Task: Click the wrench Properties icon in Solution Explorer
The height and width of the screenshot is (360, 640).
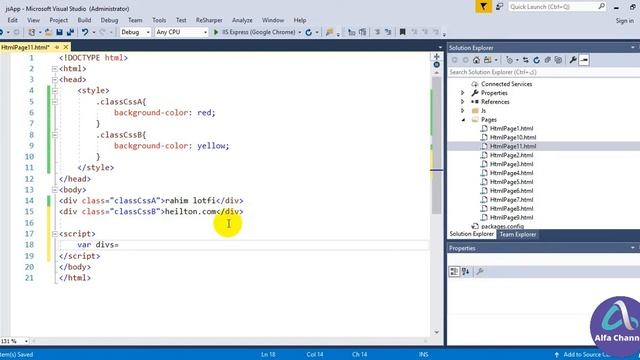Action: tap(573, 60)
